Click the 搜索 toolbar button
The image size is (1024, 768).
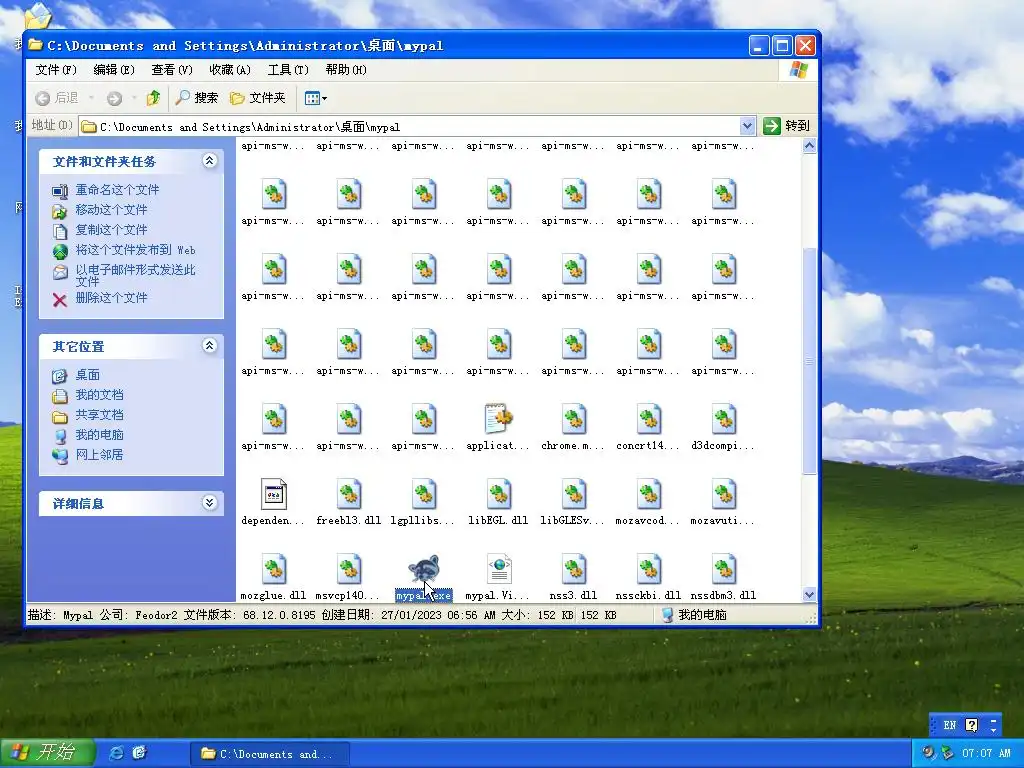pos(197,98)
